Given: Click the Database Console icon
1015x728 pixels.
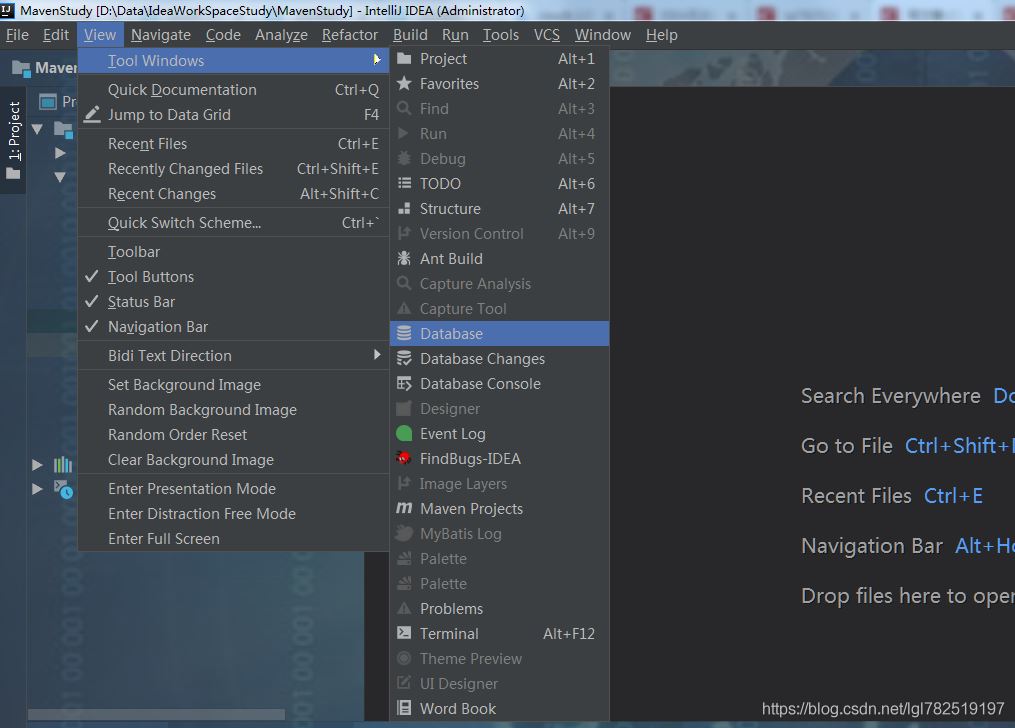Looking at the screenshot, I should (404, 384).
